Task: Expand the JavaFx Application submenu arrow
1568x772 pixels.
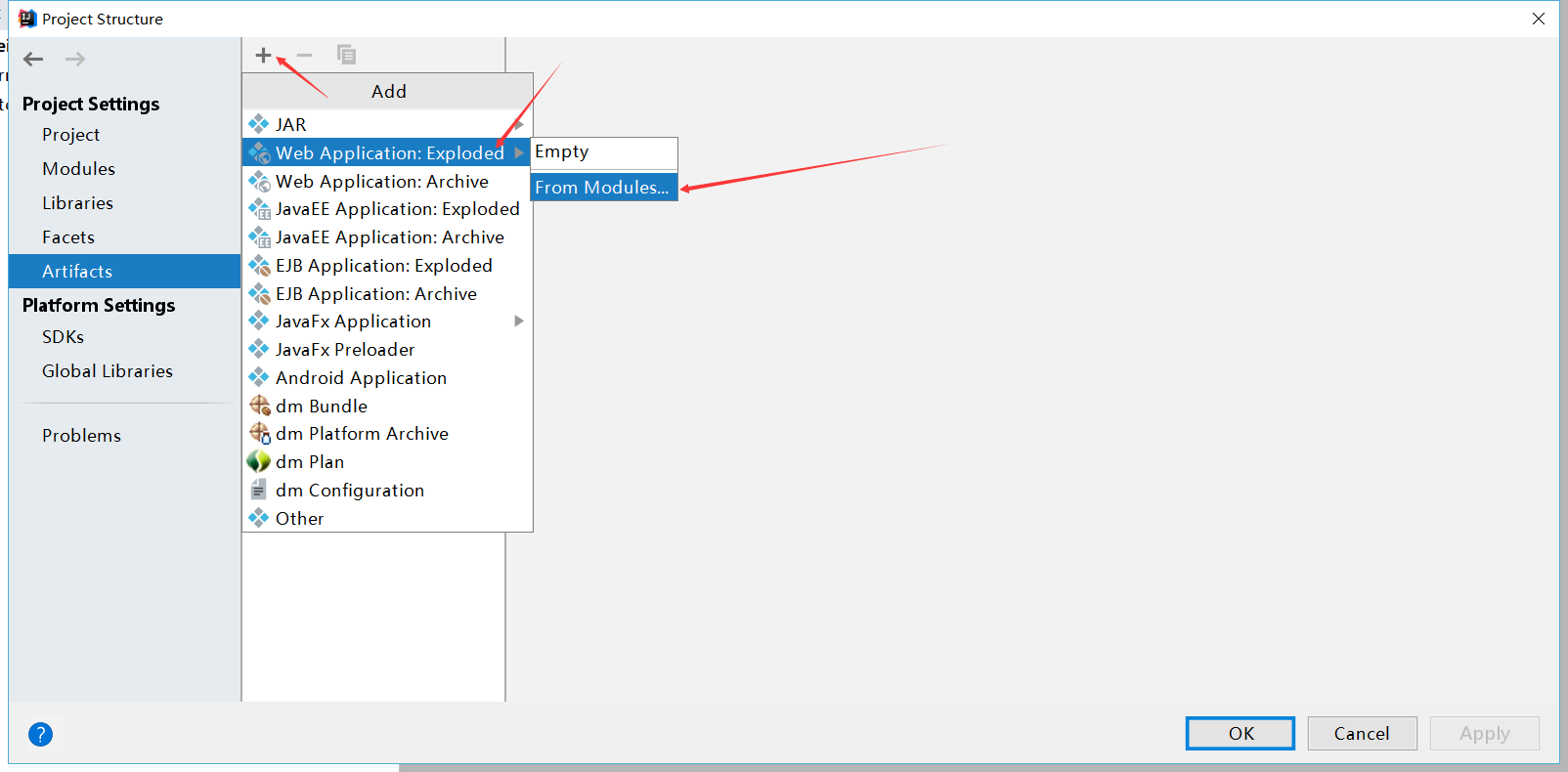Action: coord(519,321)
